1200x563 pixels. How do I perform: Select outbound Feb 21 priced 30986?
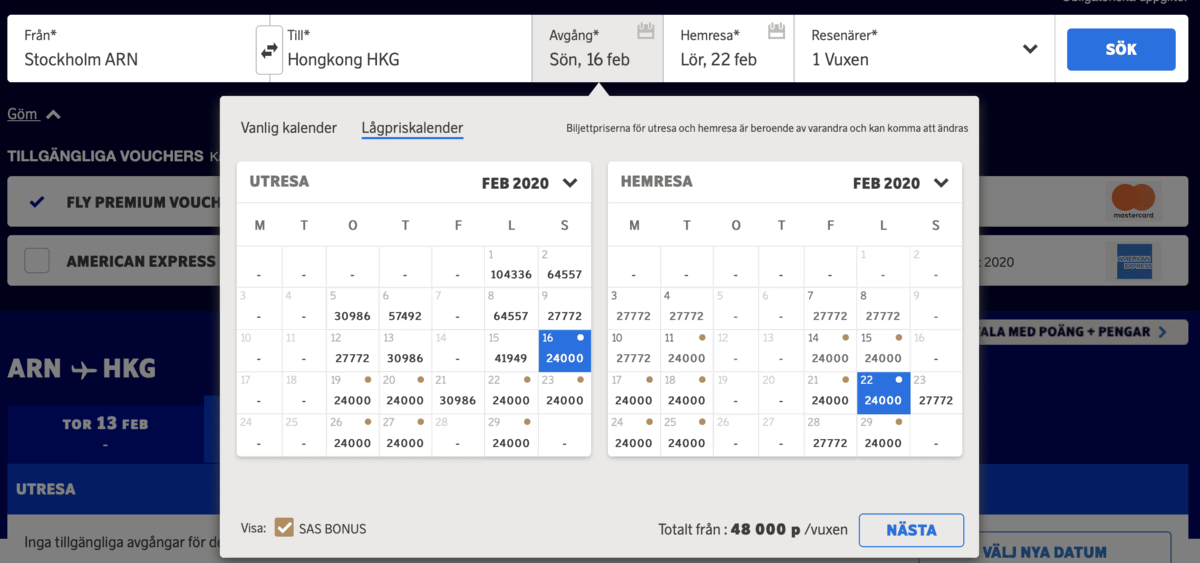(458, 392)
